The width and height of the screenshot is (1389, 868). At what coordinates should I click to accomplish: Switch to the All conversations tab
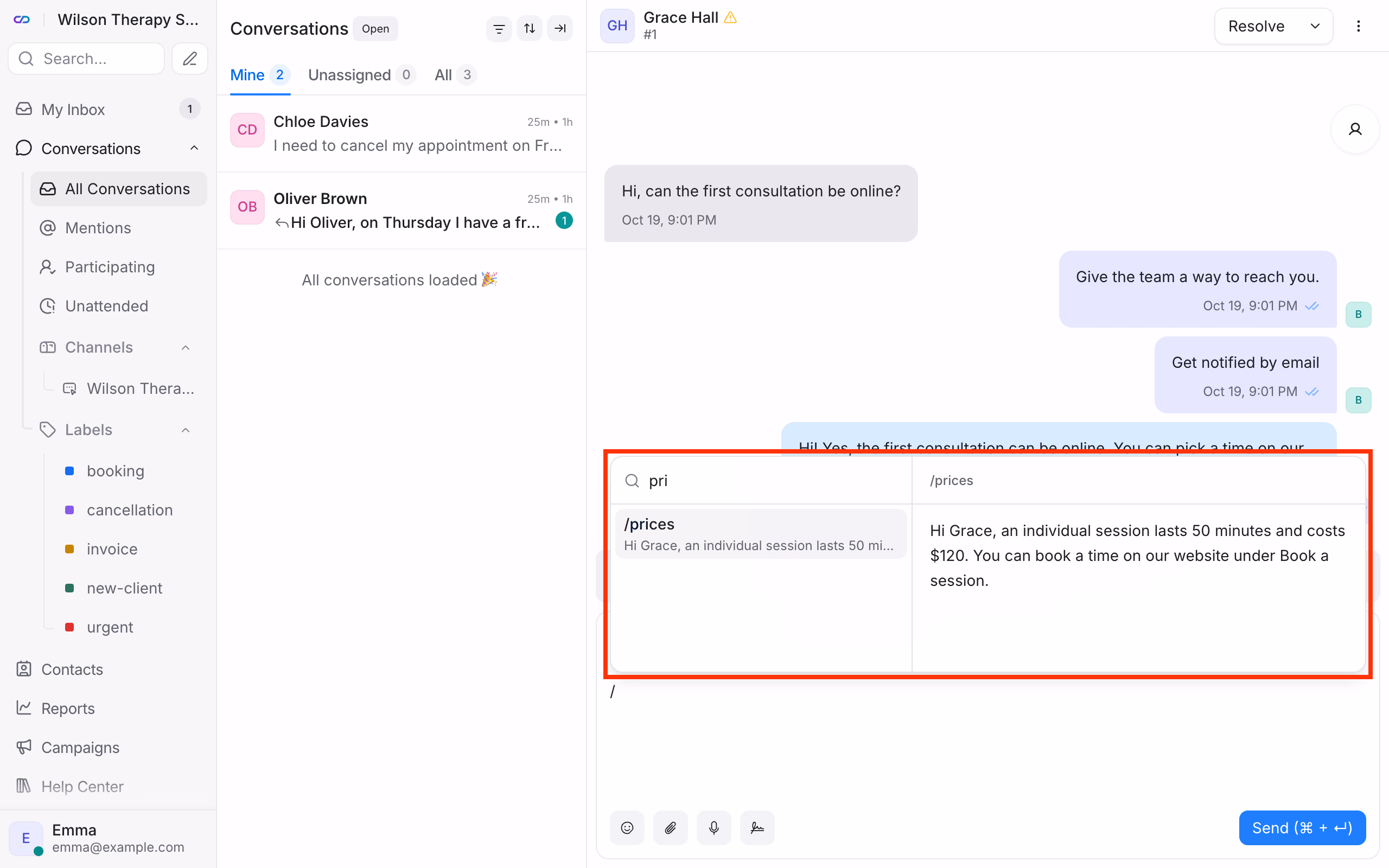click(455, 75)
